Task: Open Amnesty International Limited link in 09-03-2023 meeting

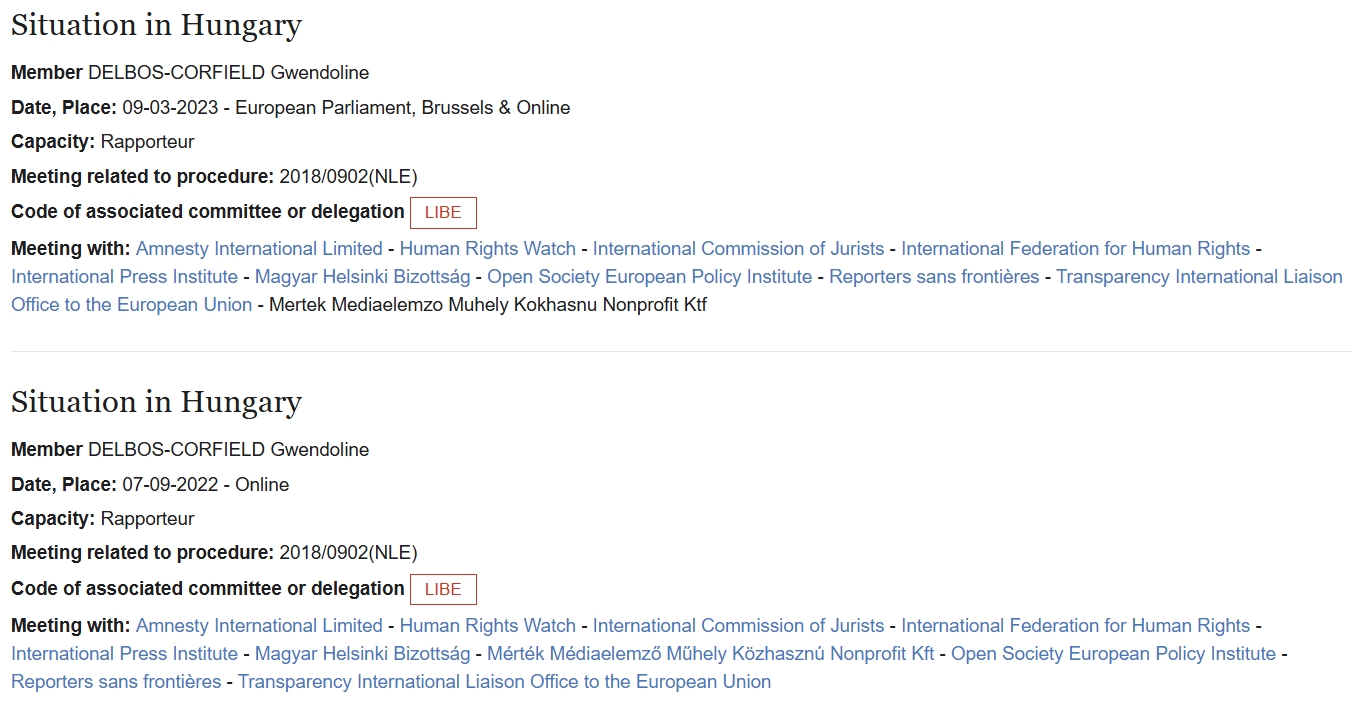Action: pyautogui.click(x=259, y=249)
